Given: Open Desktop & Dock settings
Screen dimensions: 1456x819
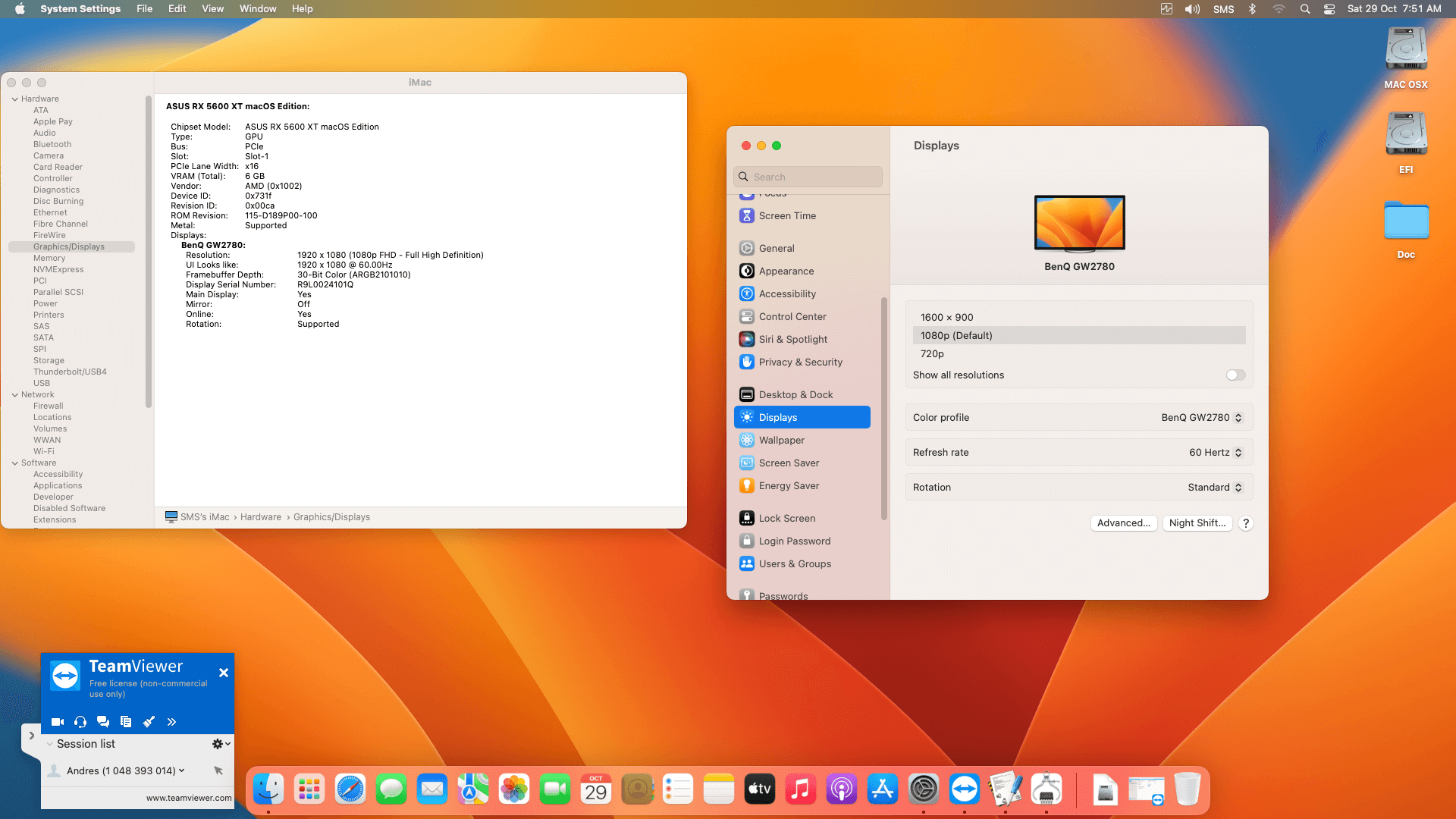Looking at the screenshot, I should point(802,395).
